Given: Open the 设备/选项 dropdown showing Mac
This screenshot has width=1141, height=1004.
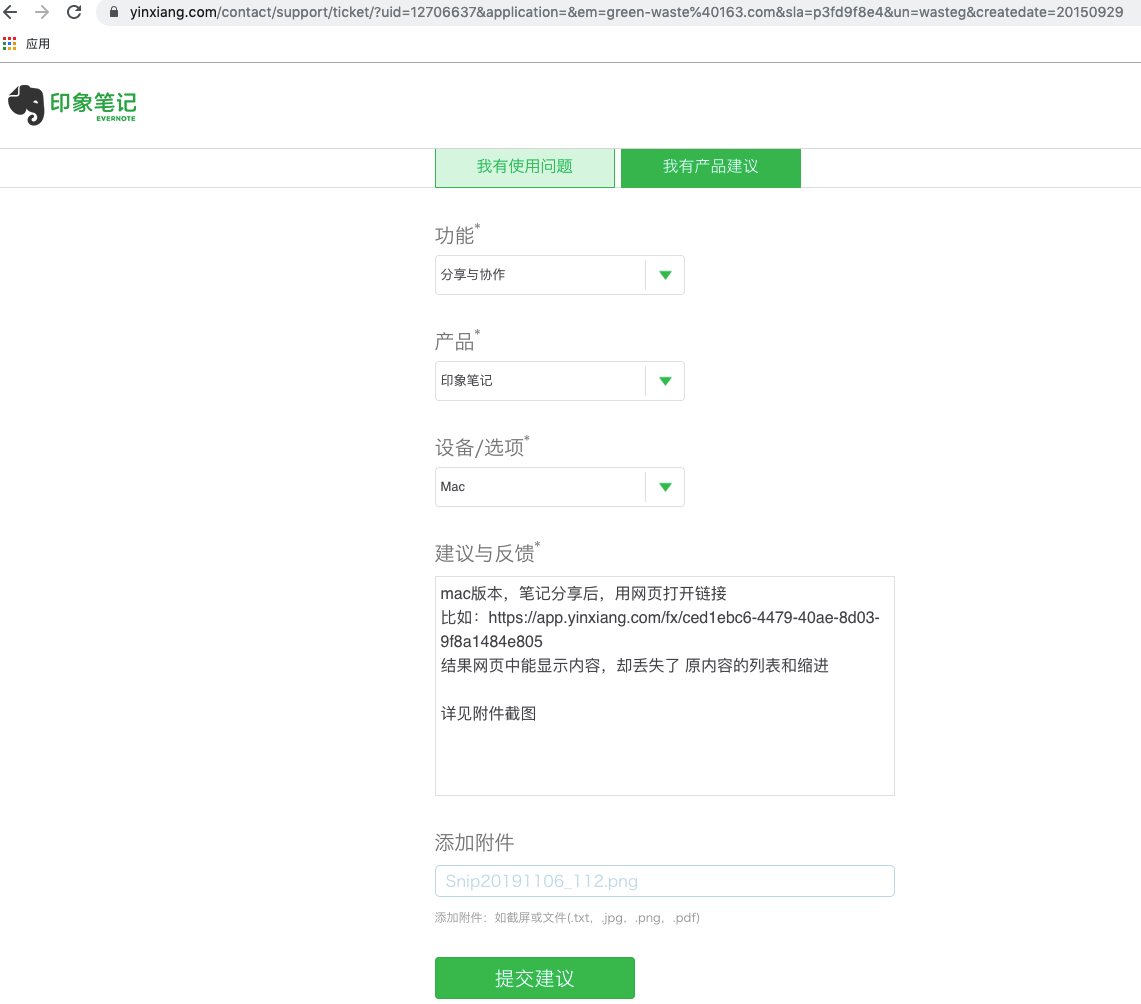Looking at the screenshot, I should point(560,487).
